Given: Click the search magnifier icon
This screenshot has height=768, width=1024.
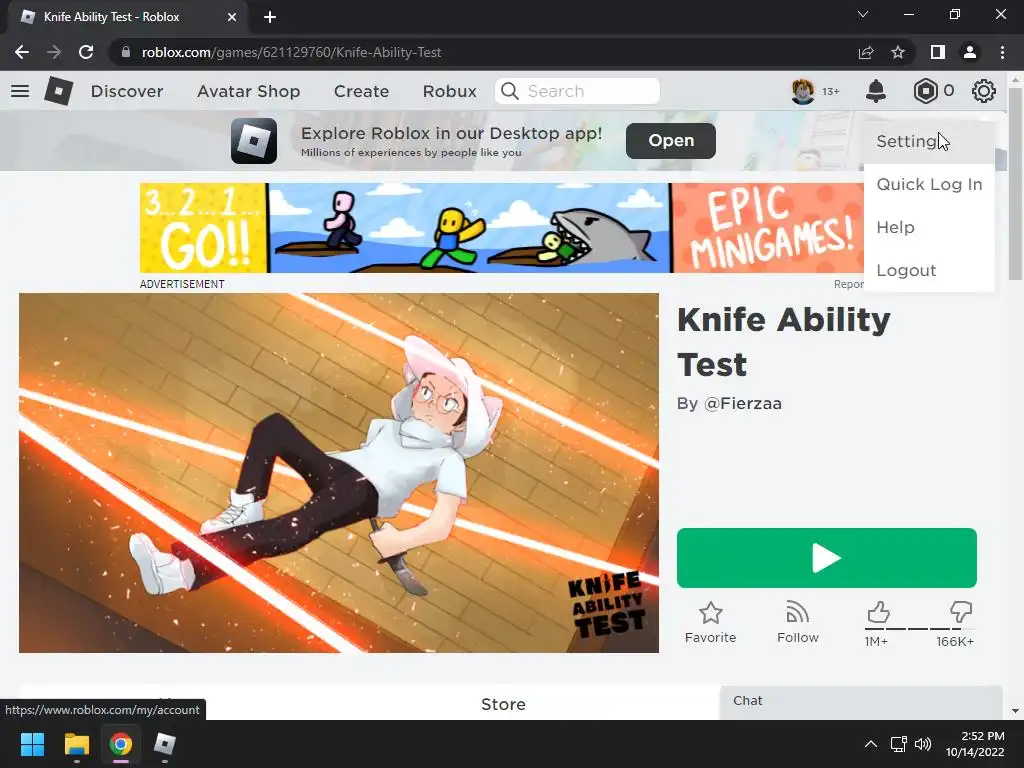Looking at the screenshot, I should [509, 91].
